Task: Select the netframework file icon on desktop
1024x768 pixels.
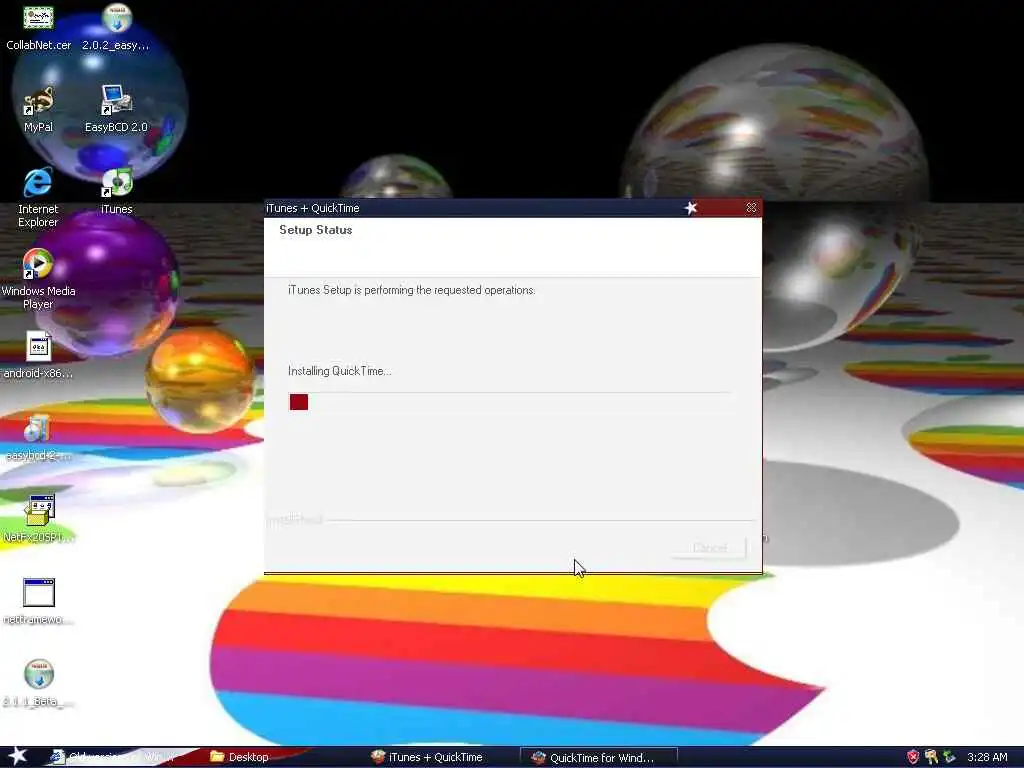Action: coord(39,592)
